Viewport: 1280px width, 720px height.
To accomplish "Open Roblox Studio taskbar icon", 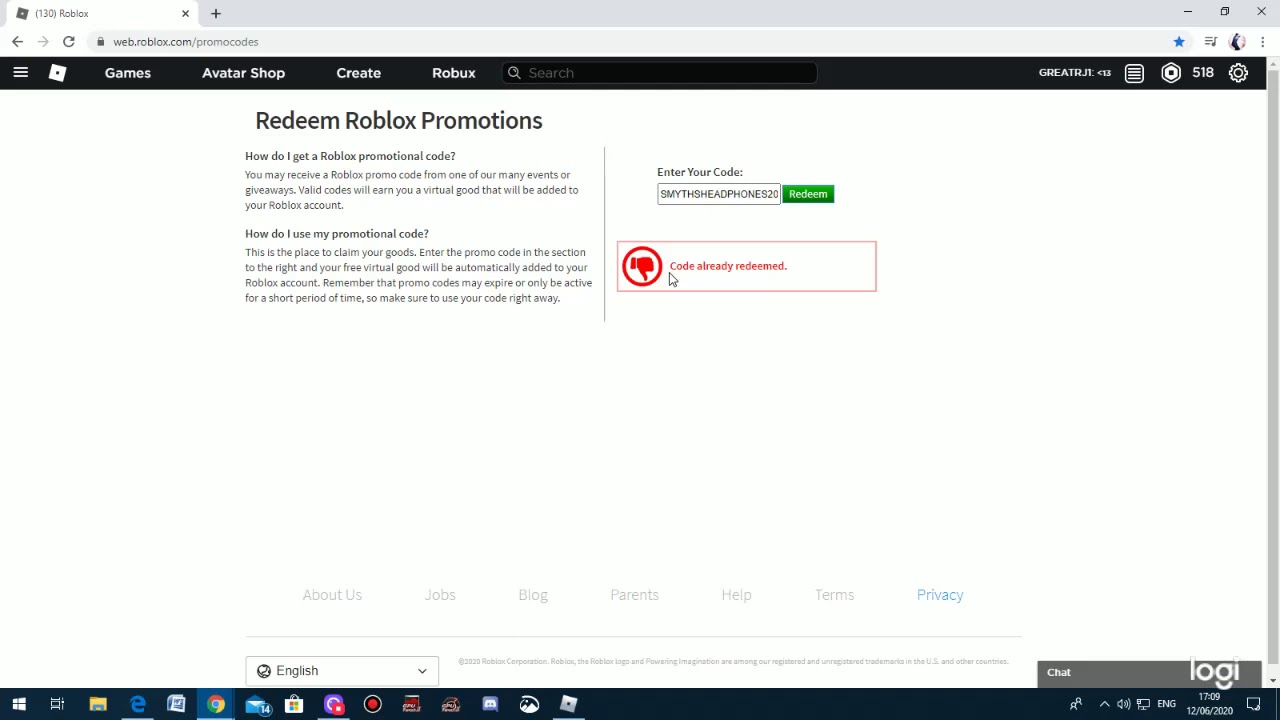I will [568, 704].
